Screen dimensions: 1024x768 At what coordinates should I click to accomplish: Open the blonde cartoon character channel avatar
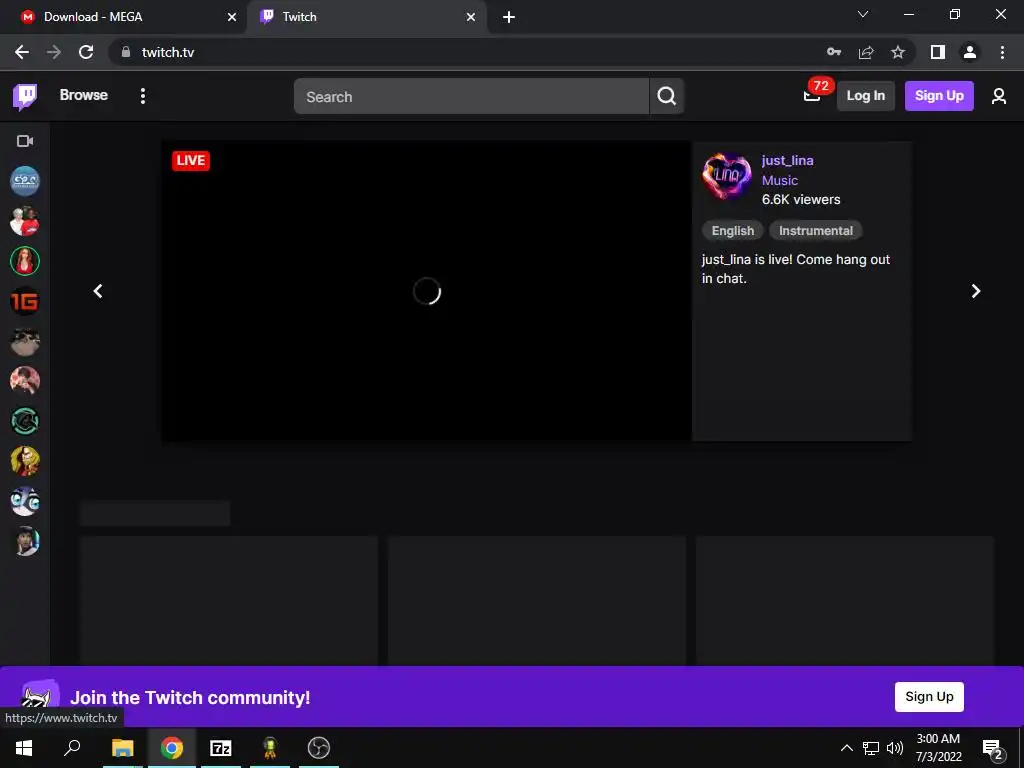[25, 461]
